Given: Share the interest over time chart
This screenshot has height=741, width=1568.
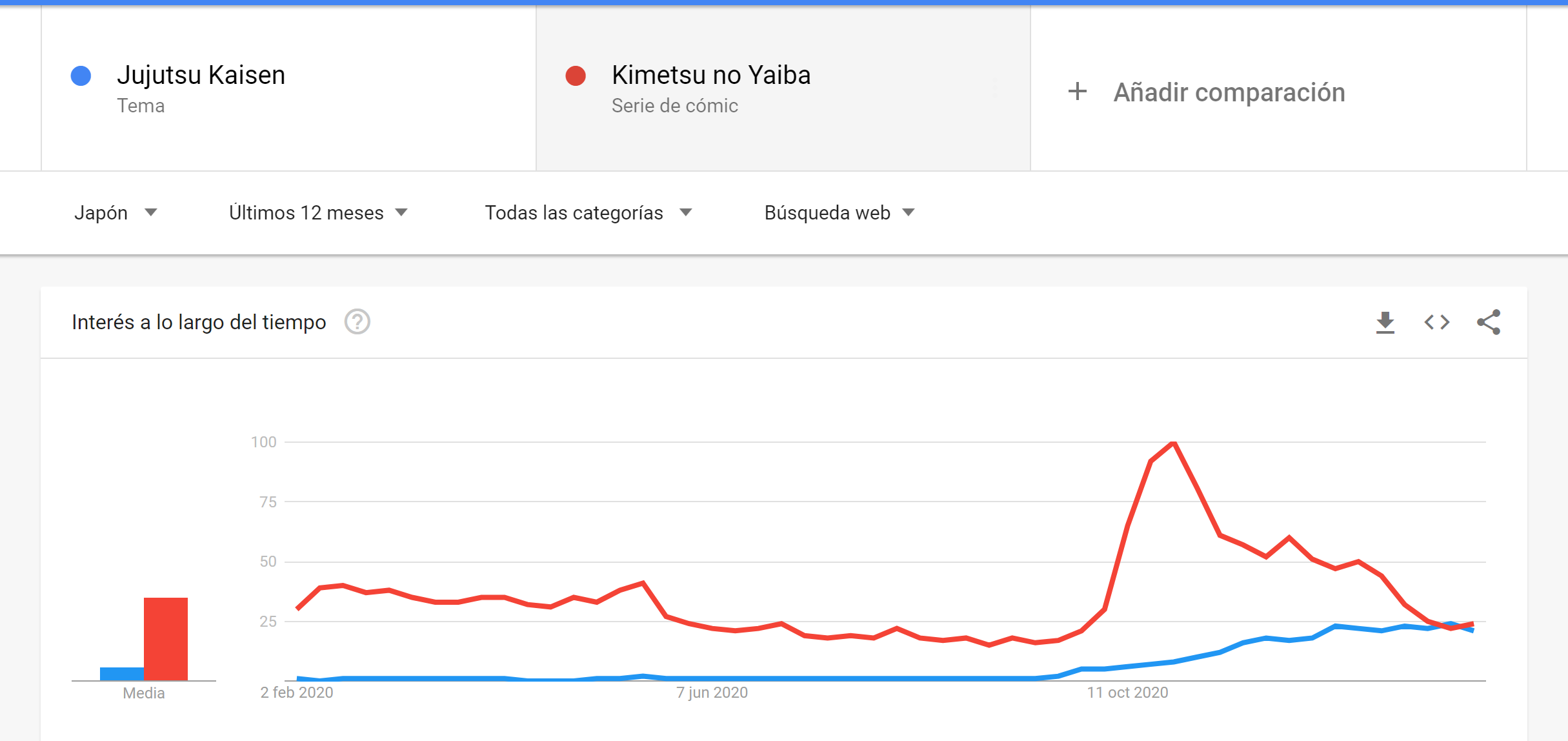Looking at the screenshot, I should pyautogui.click(x=1489, y=322).
